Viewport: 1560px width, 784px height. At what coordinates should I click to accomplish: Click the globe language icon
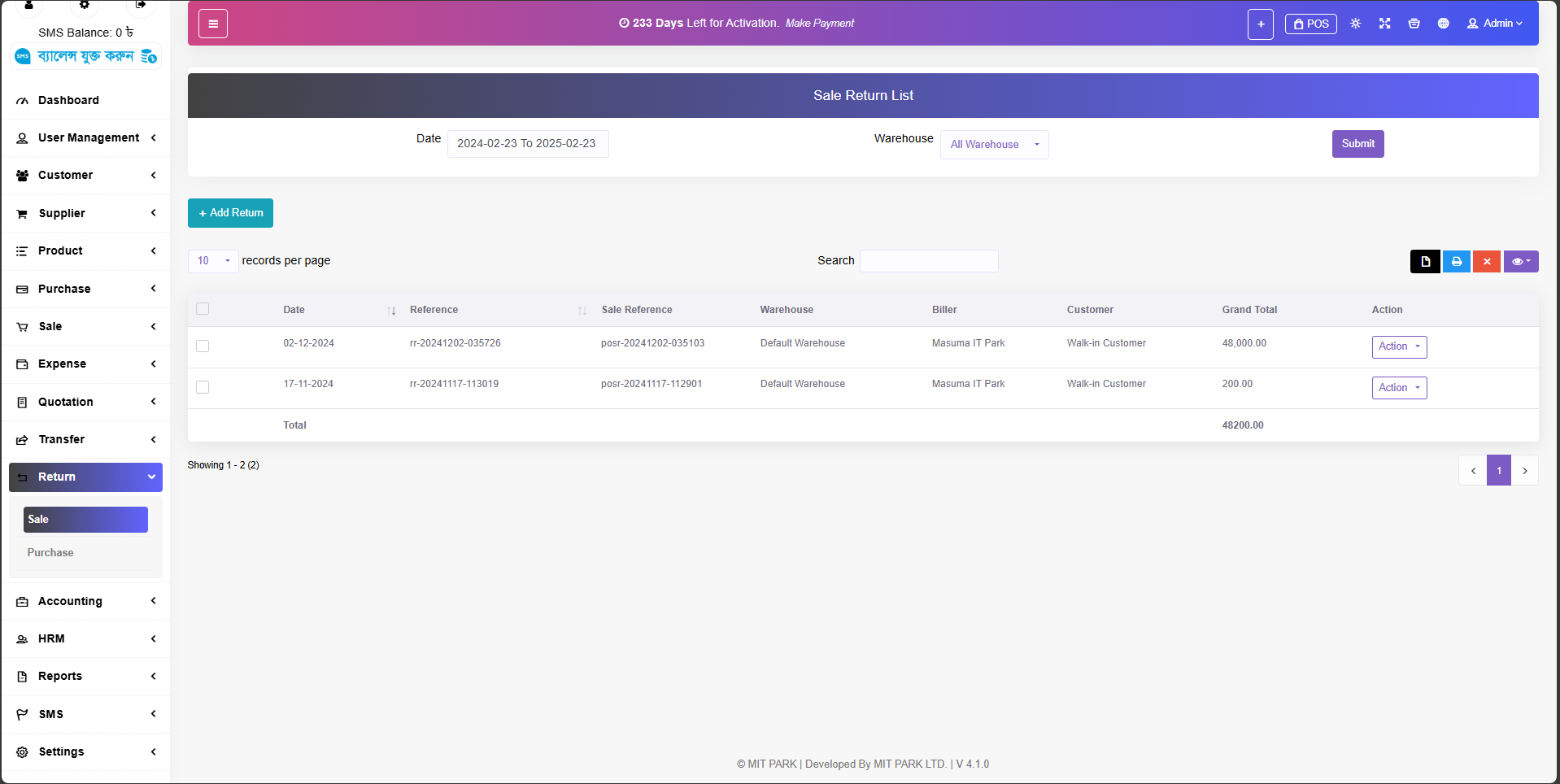click(1443, 24)
